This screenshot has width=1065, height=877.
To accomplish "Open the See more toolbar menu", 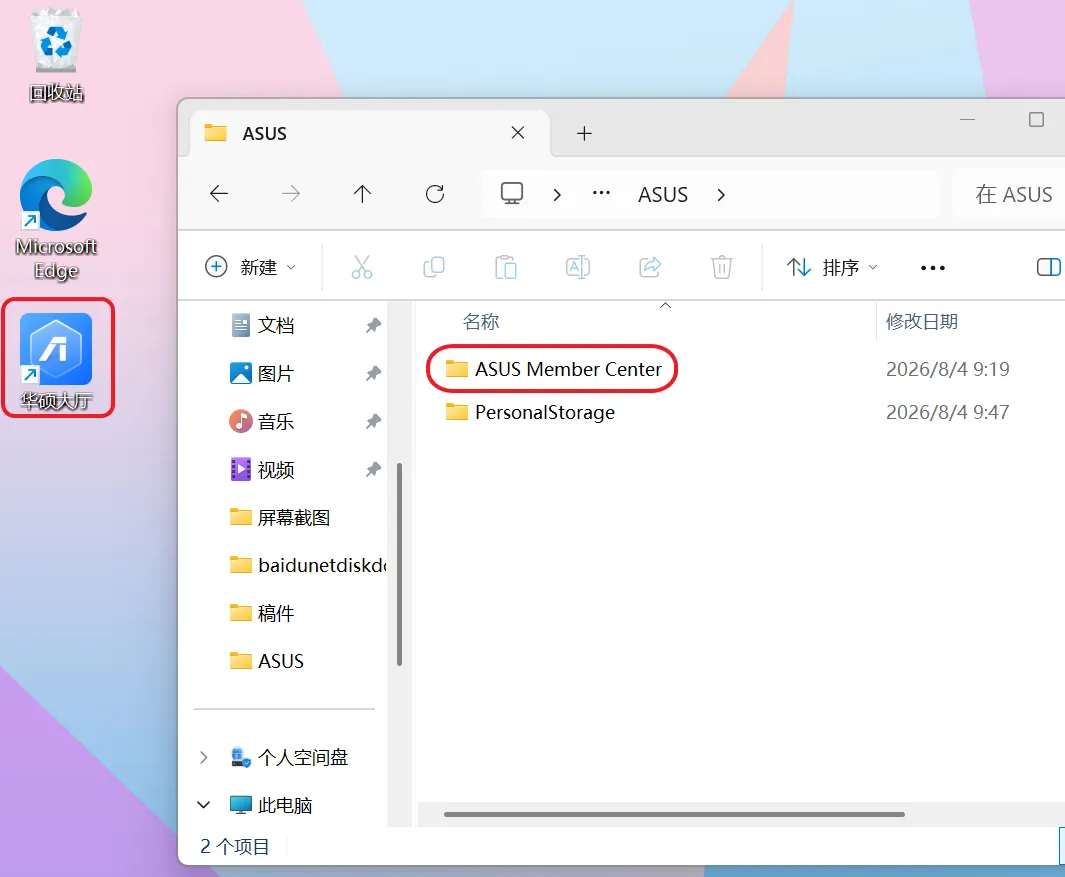I will tap(933, 268).
